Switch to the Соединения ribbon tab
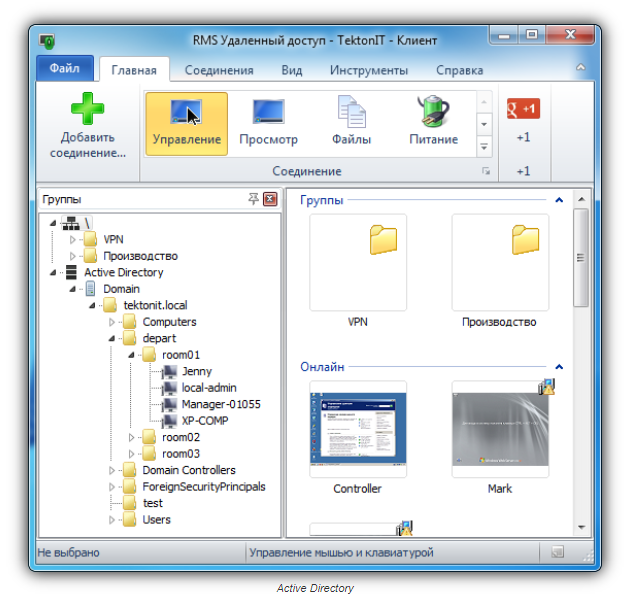 click(219, 71)
